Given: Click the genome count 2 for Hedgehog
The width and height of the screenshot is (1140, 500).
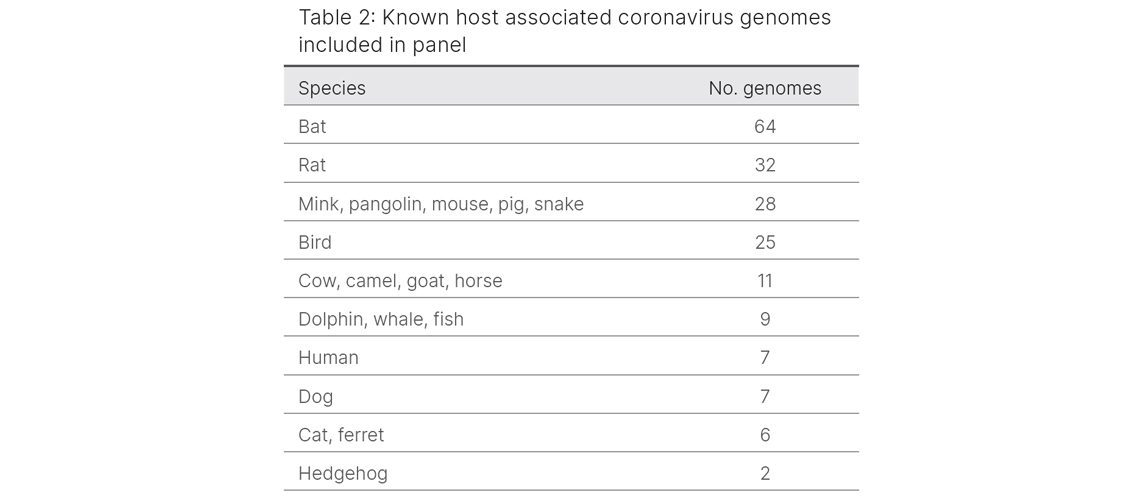Looking at the screenshot, I should pos(765,473).
